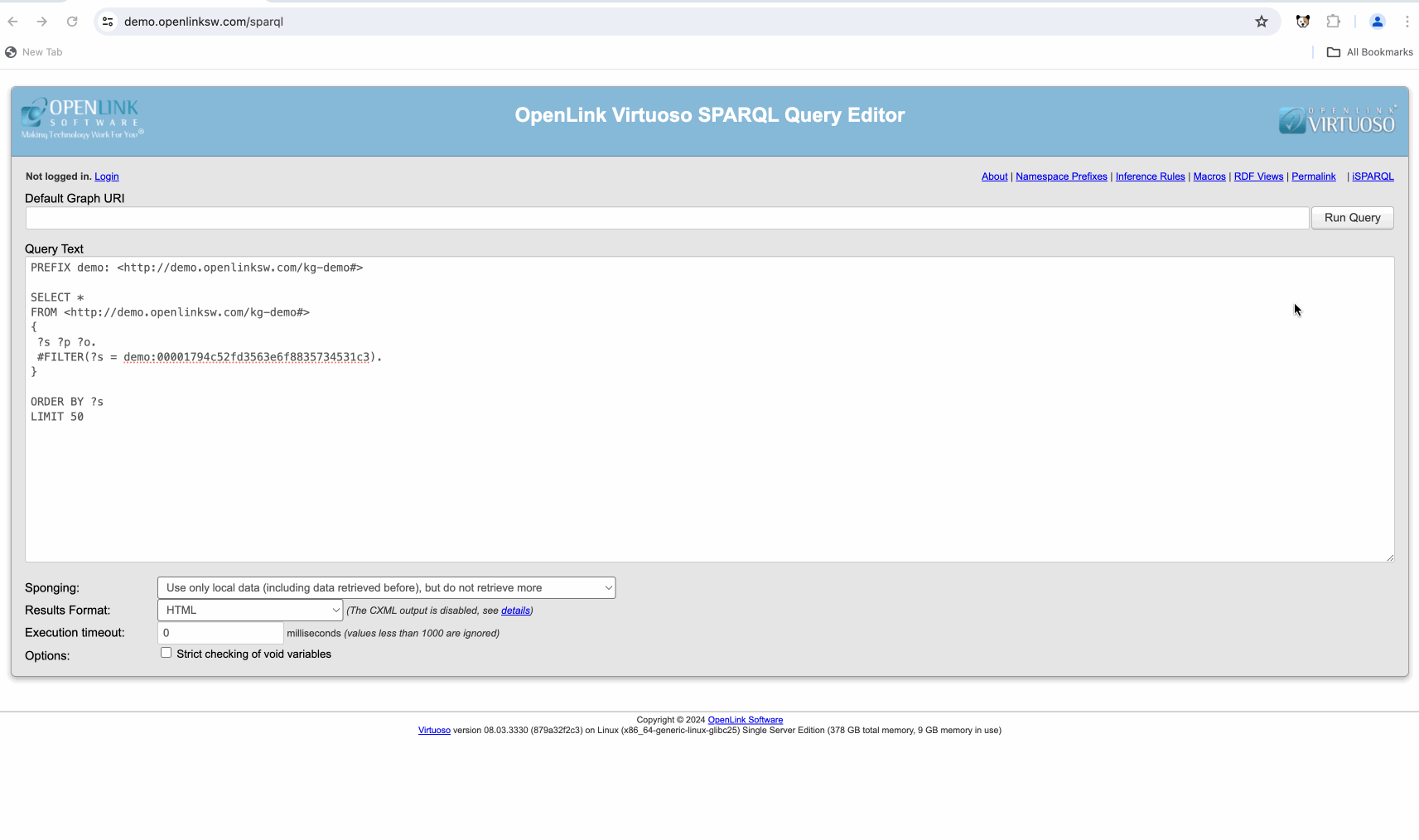The width and height of the screenshot is (1419, 840).
Task: Click the '?s ?p ?o.' triple pattern
Action: pos(66,342)
